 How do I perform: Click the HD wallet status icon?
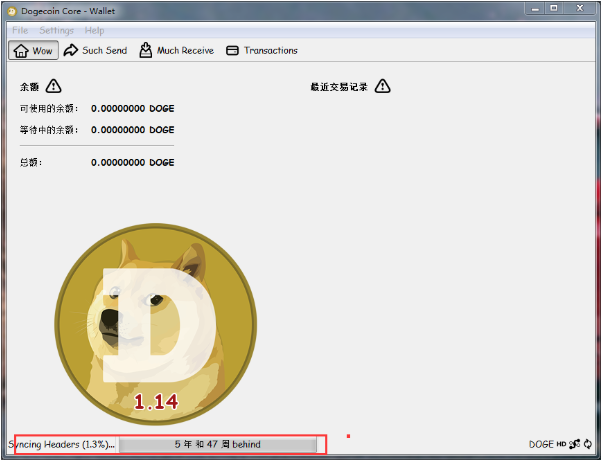tap(561, 444)
